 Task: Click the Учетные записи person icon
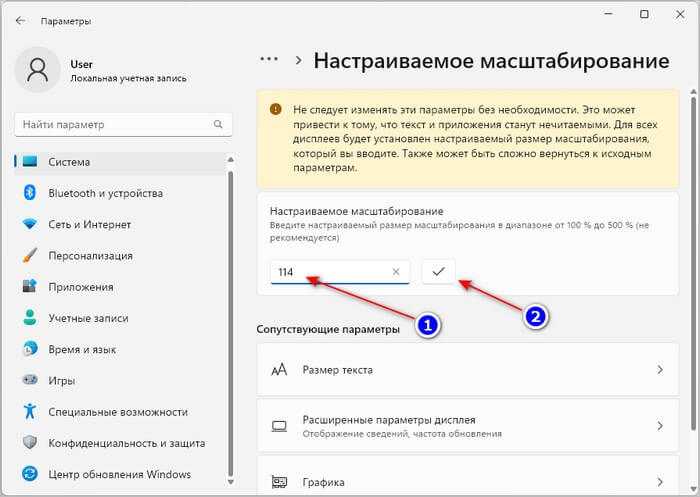coord(30,317)
